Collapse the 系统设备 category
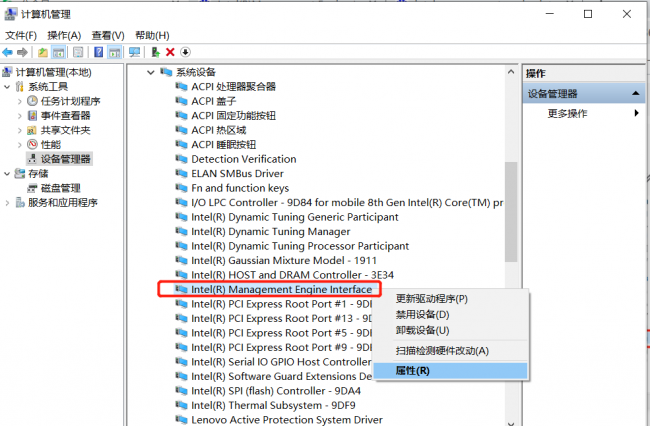This screenshot has height=426, width=650. (150, 73)
